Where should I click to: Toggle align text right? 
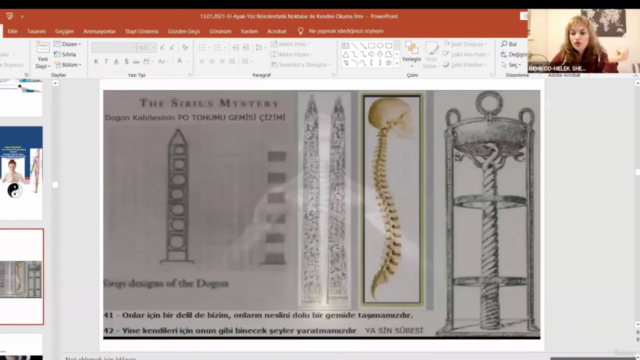pos(222,62)
